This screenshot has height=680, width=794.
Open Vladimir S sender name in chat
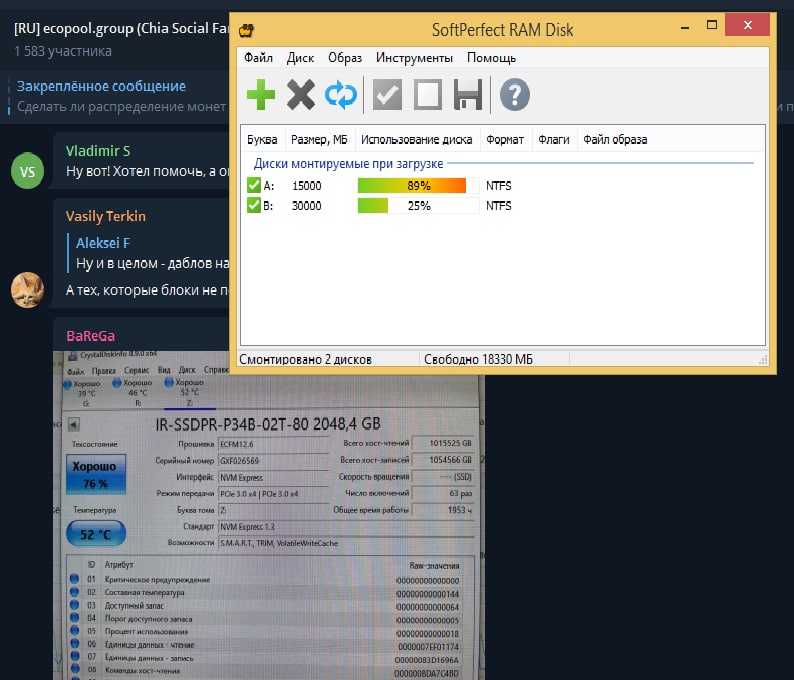pos(98,151)
